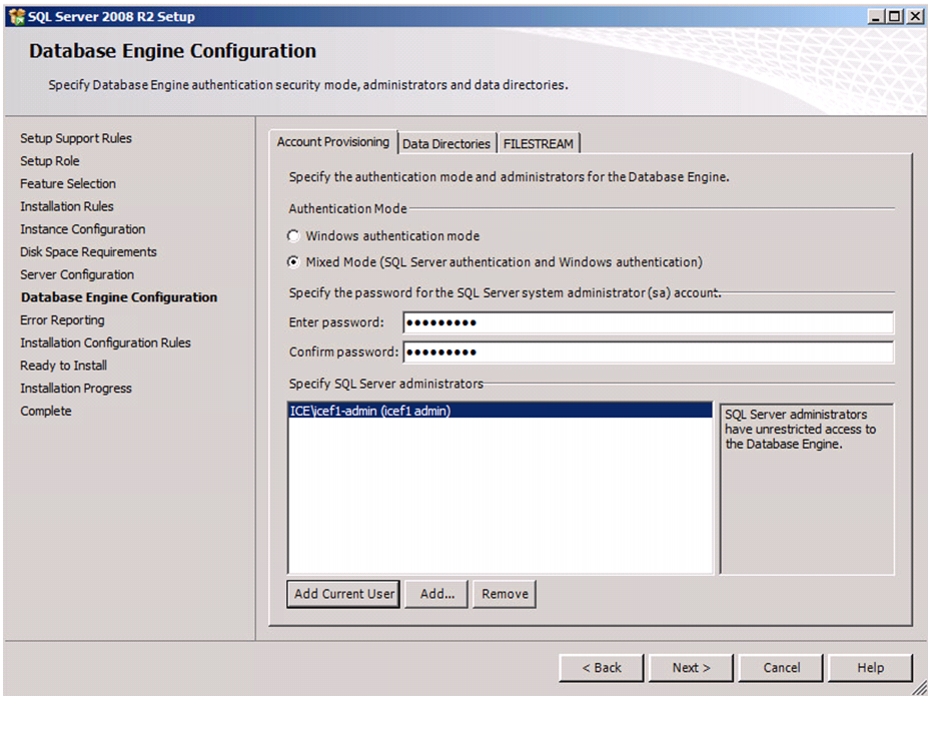Click Server Configuration step
929x743 pixels.
(x=77, y=275)
